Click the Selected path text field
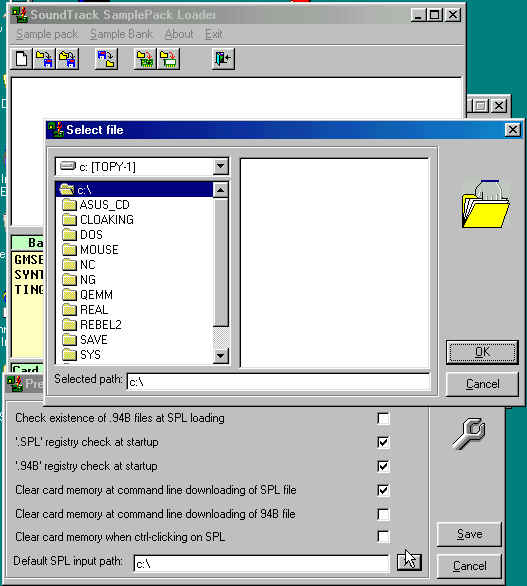 pyautogui.click(x=278, y=382)
